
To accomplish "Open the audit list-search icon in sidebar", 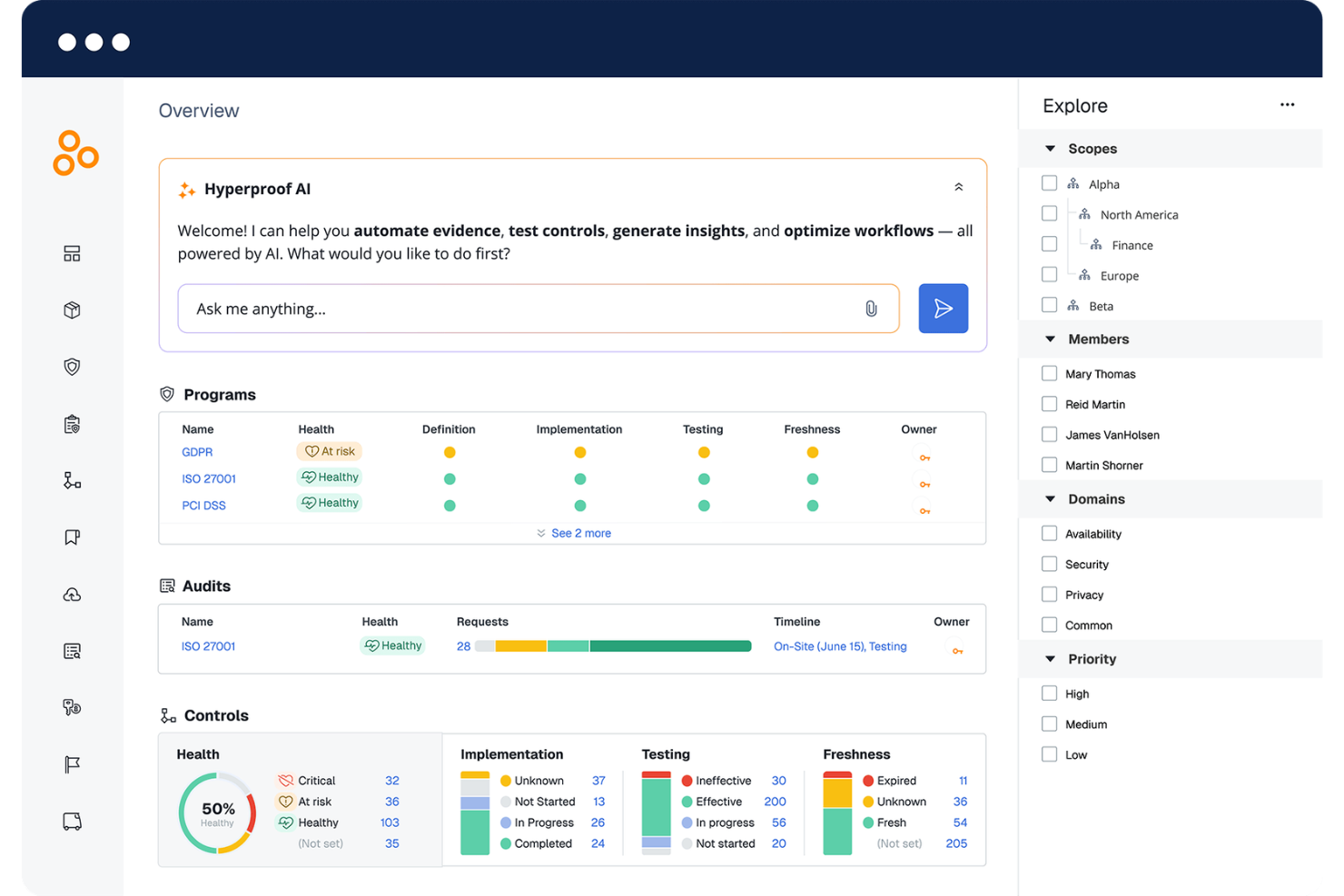I will 72,651.
